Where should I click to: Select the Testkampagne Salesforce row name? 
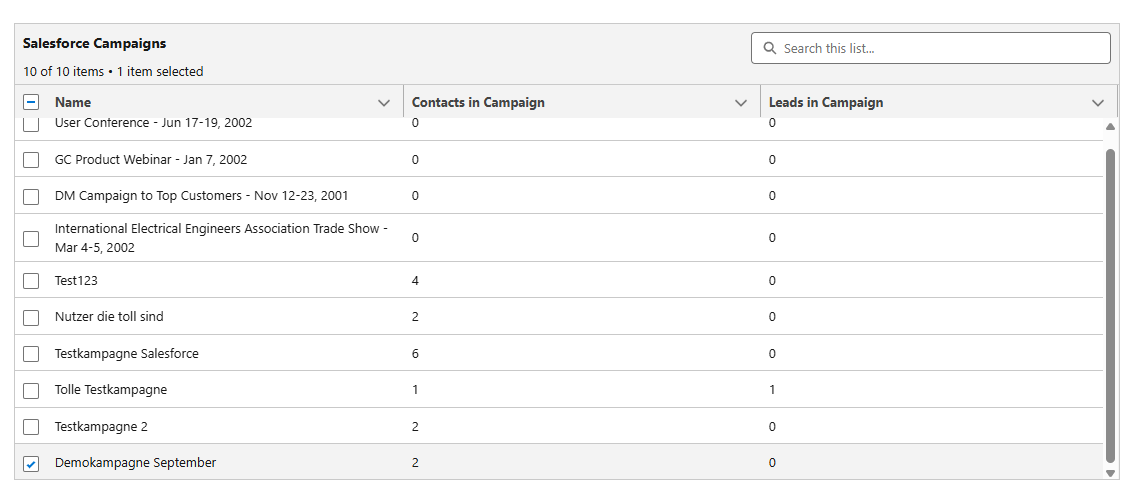click(x=127, y=354)
